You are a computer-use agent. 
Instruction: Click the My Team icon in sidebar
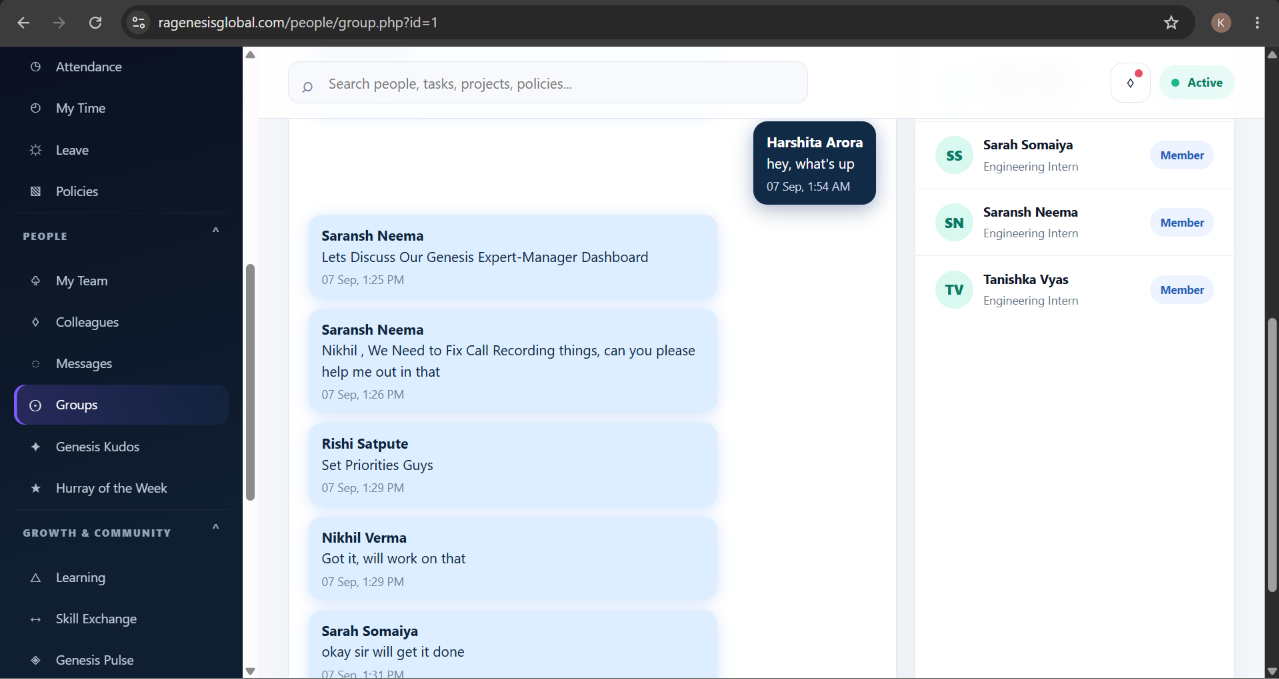click(x=36, y=281)
